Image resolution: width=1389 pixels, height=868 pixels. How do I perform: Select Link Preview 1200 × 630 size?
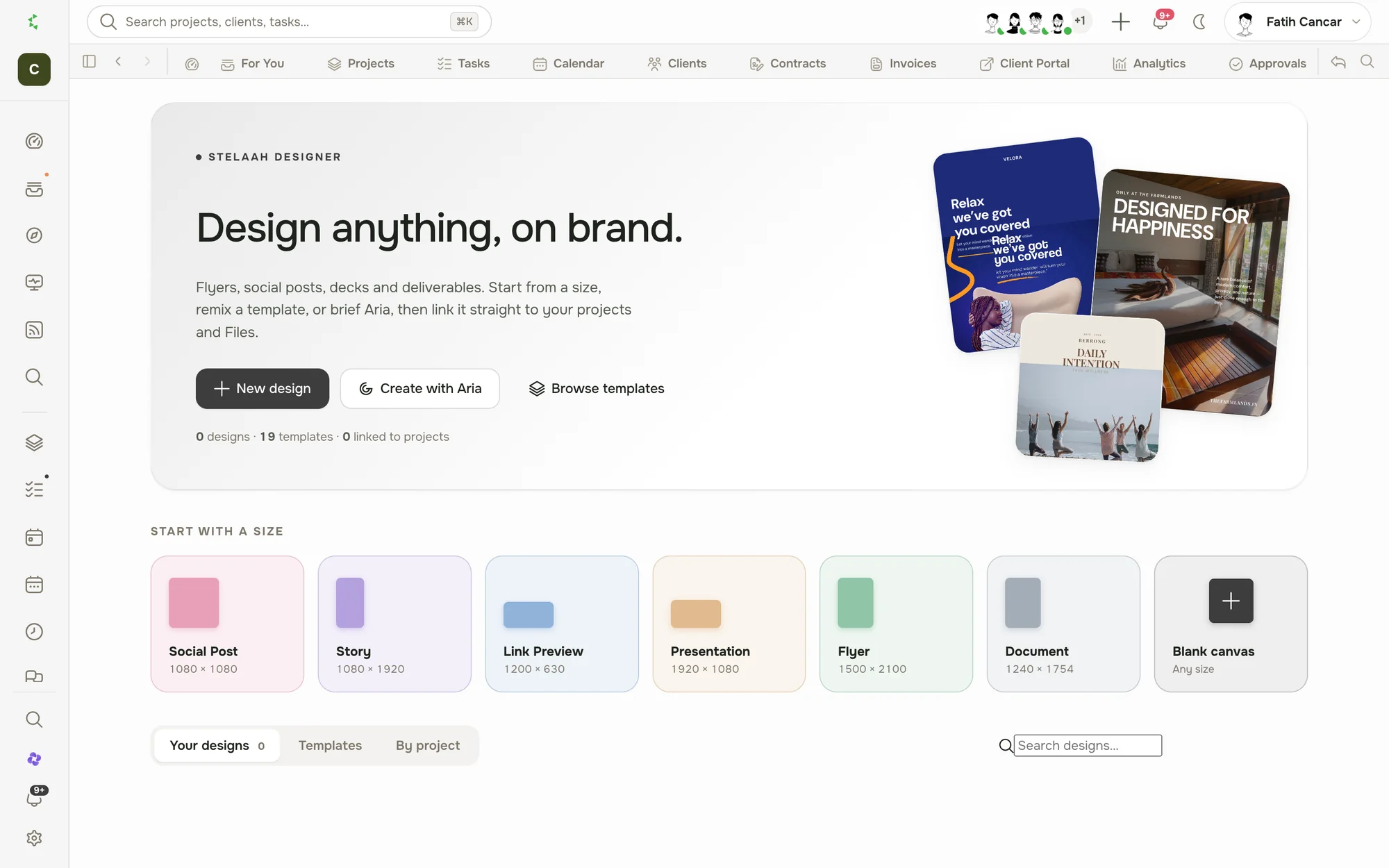(562, 624)
